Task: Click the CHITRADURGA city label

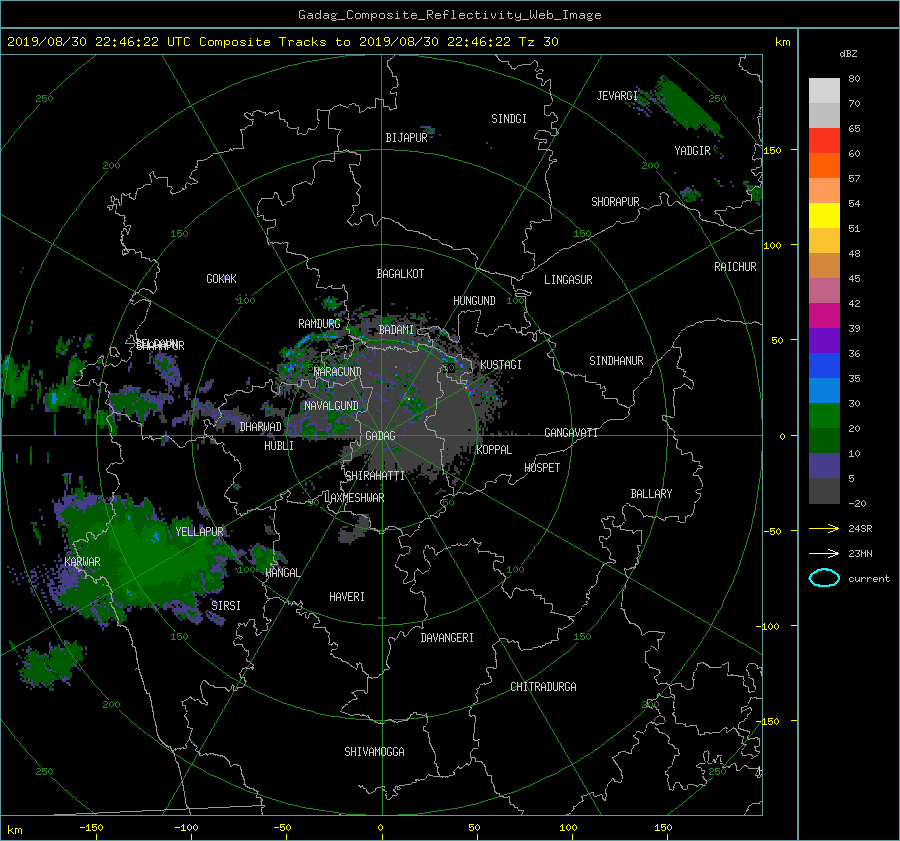Action: coord(543,687)
